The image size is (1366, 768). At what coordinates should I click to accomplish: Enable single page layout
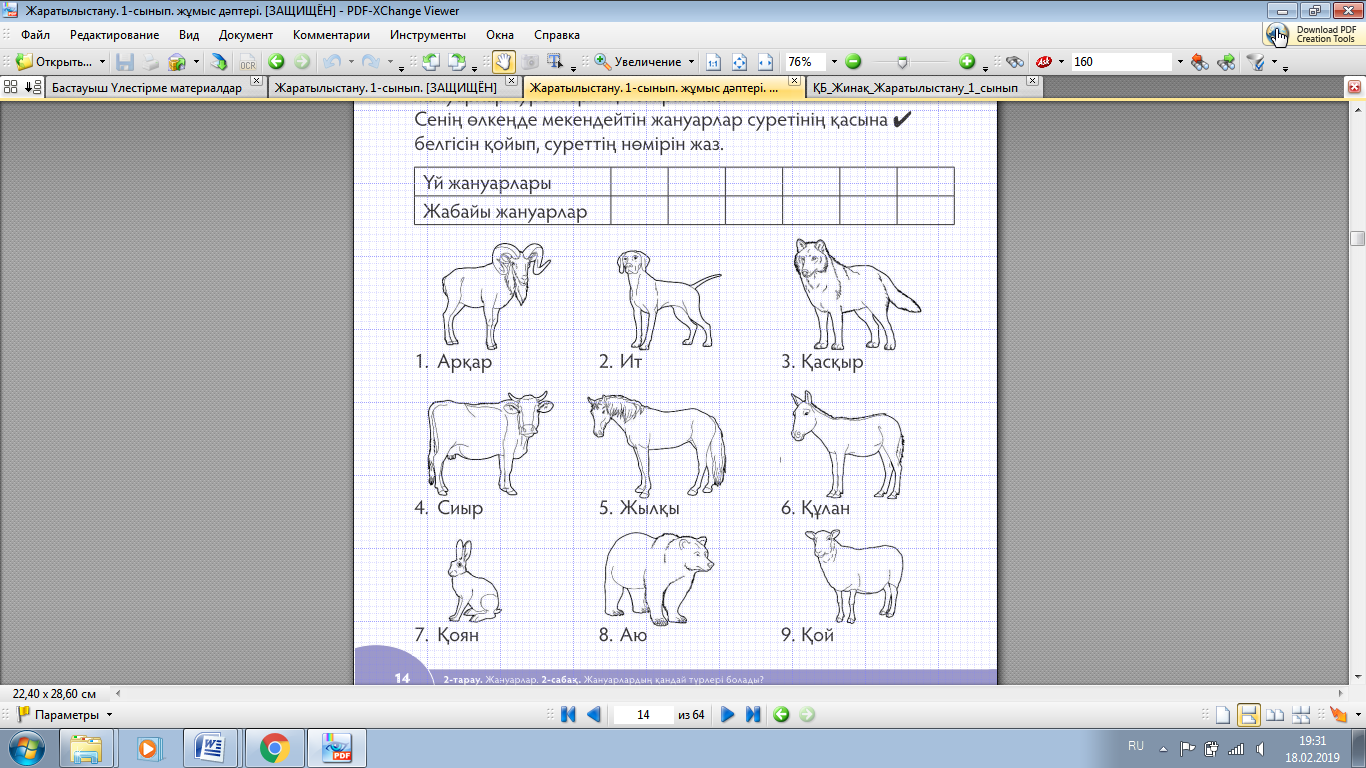tap(1222, 714)
